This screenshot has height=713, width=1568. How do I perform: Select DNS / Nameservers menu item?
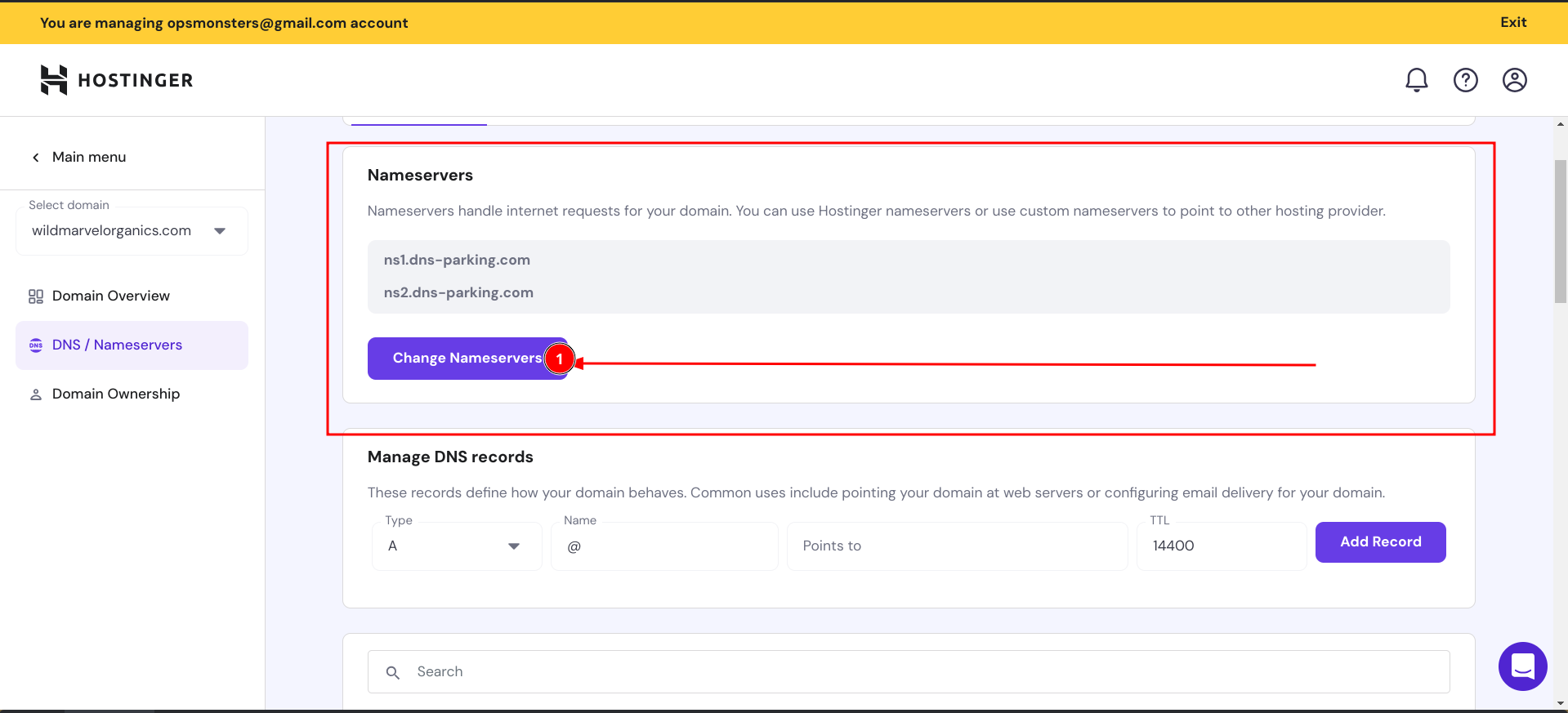coord(117,345)
